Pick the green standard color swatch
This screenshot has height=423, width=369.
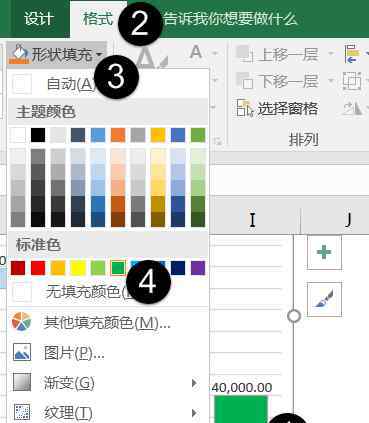point(118,268)
